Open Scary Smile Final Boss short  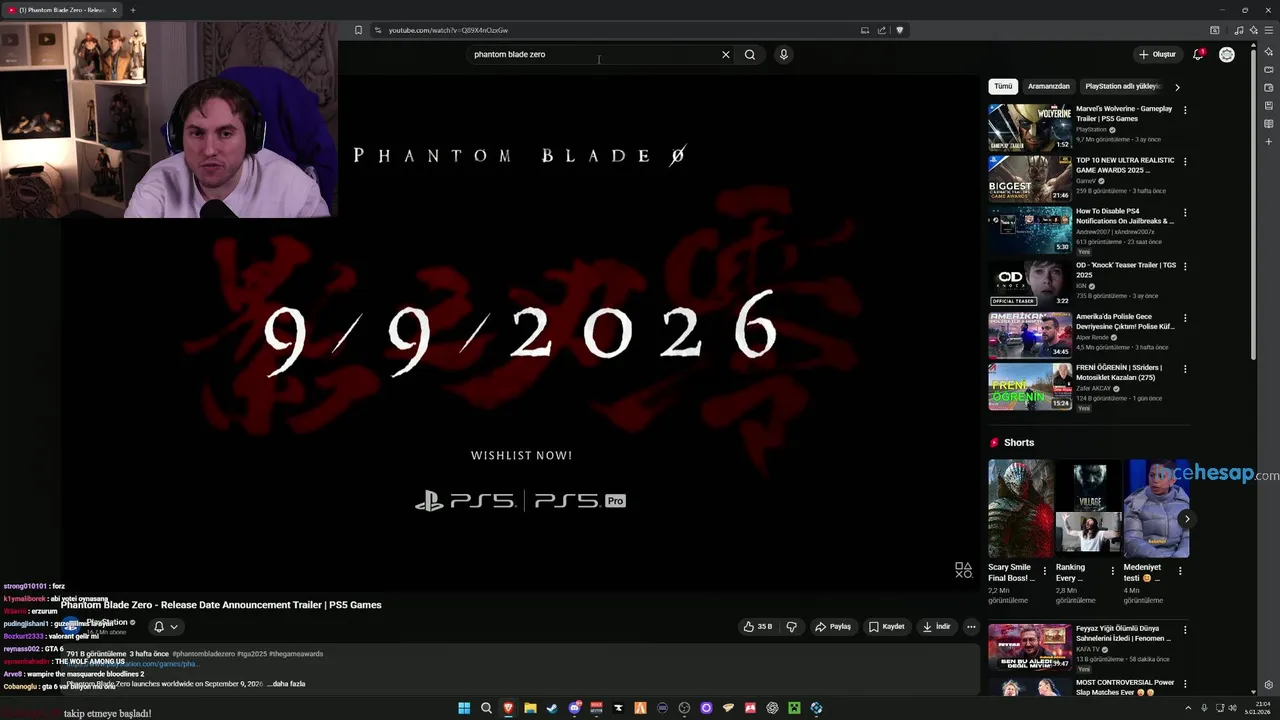[x=1021, y=508]
